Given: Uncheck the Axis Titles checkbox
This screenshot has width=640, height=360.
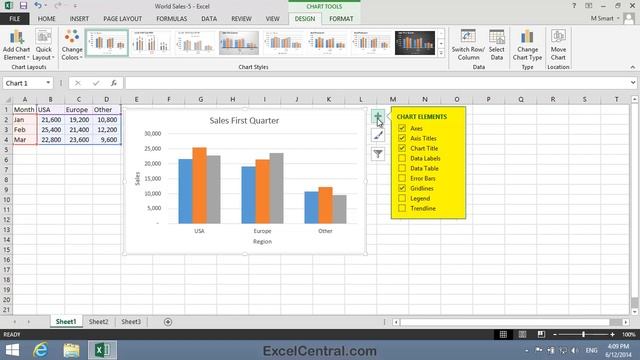Looking at the screenshot, I should (x=402, y=138).
